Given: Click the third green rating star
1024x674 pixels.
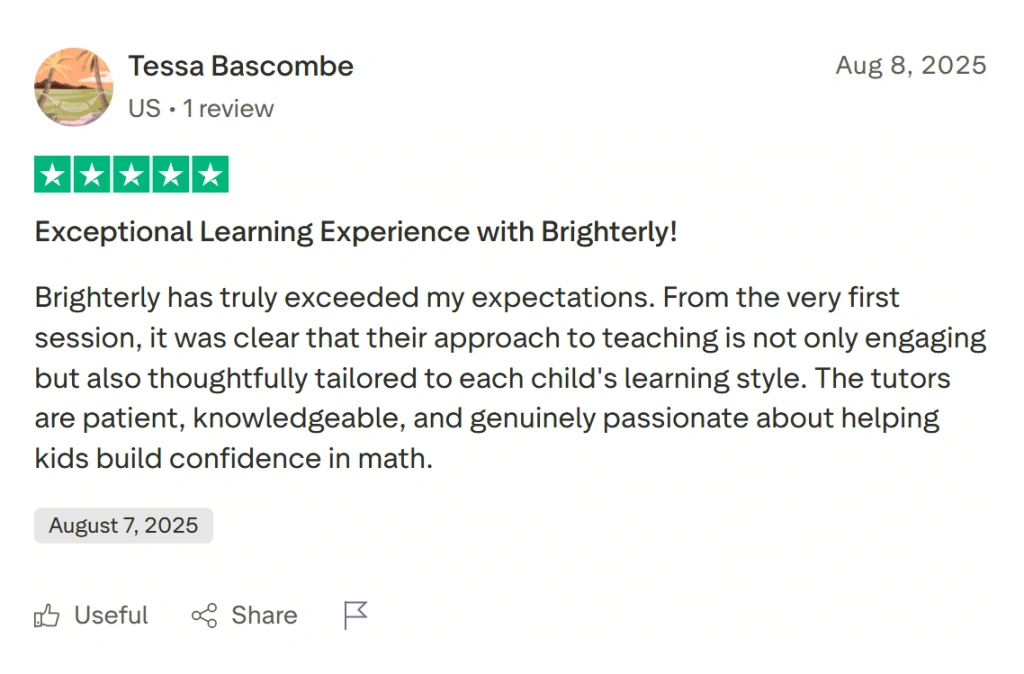Looking at the screenshot, I should (131, 173).
